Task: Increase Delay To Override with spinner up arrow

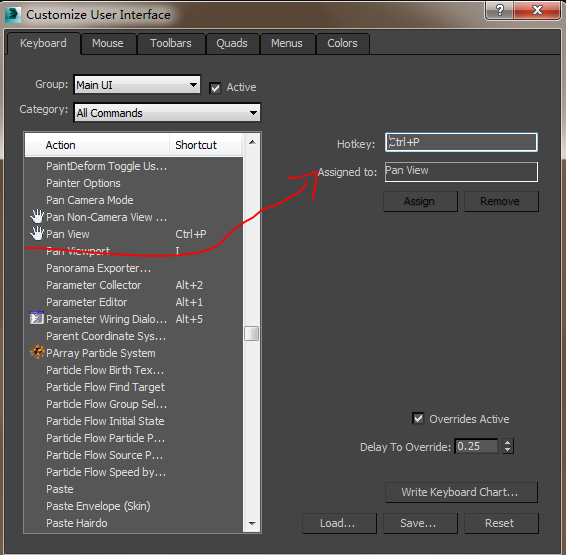Action: tap(508, 443)
